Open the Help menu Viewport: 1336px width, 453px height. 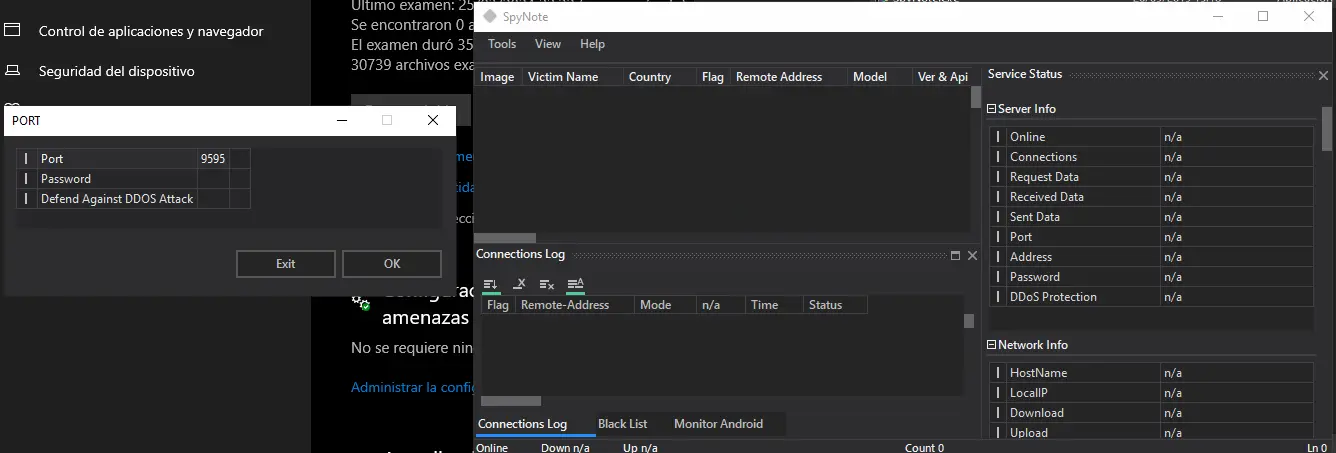(x=593, y=44)
